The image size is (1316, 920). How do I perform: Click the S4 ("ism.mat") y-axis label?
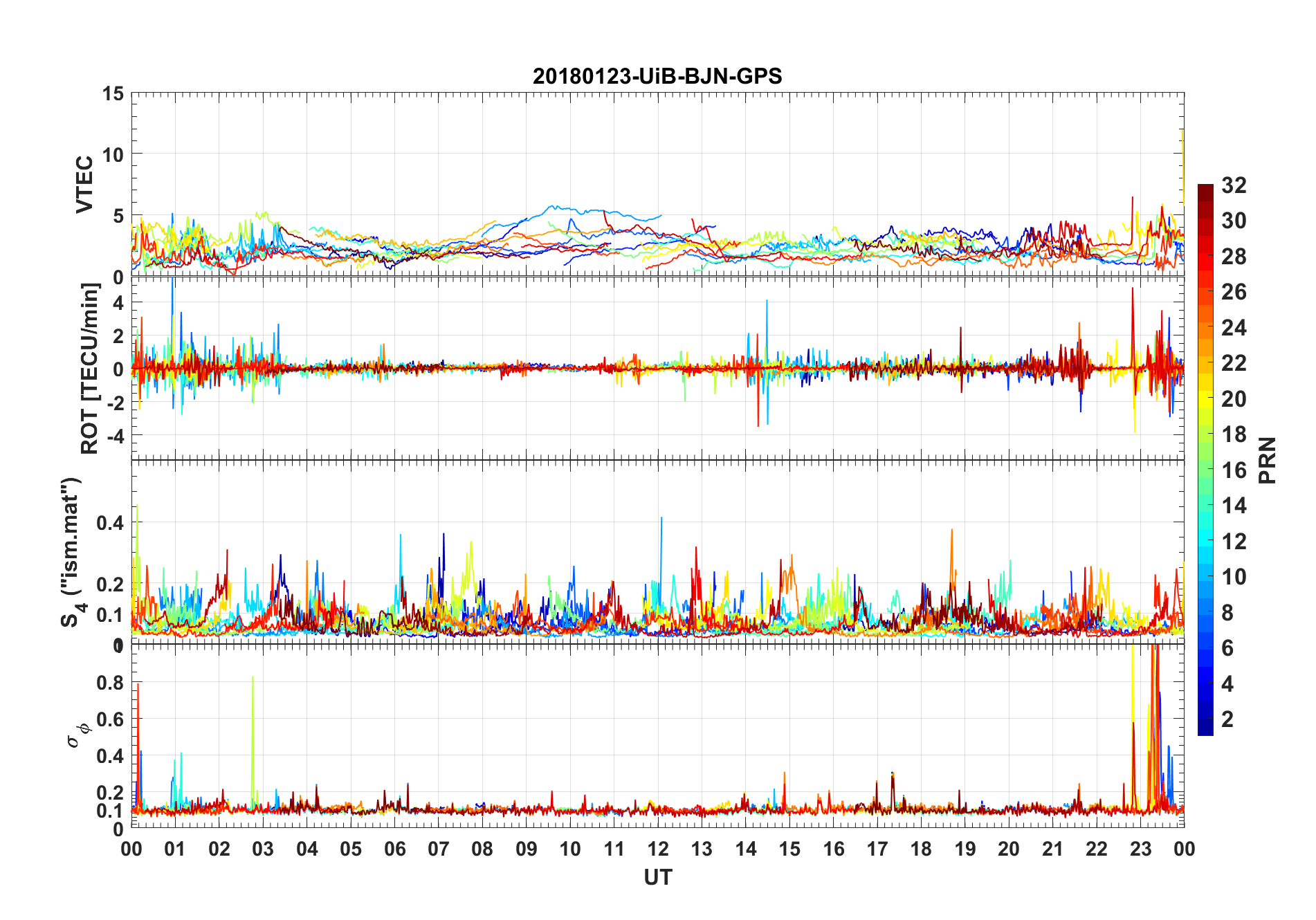[73, 552]
